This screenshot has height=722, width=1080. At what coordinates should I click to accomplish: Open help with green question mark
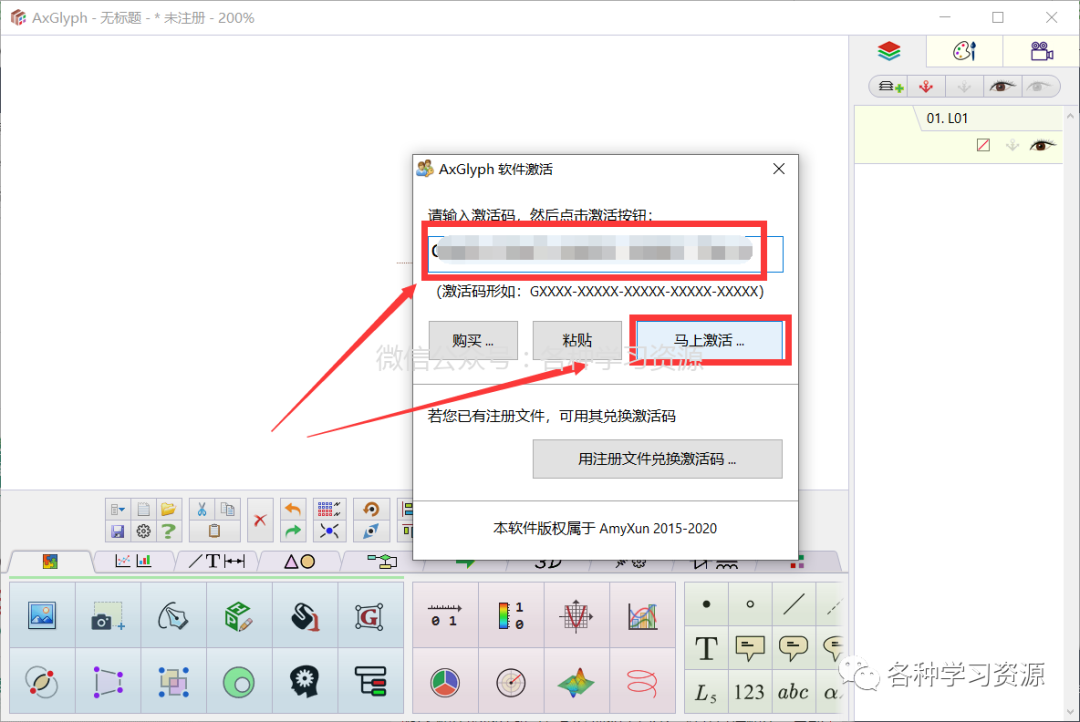point(168,531)
